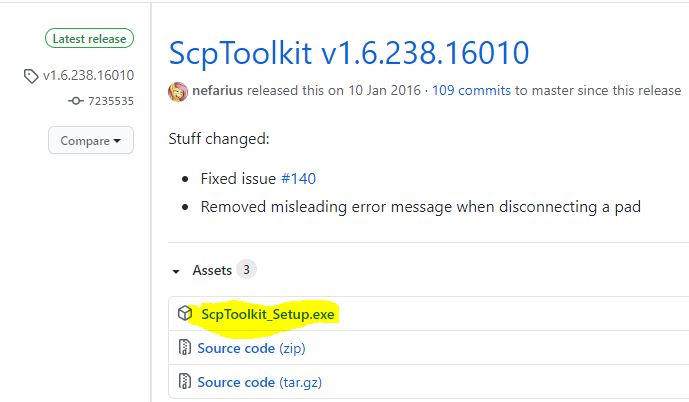Screen dimensions: 689x402
Task: Open the ScpToolkit v1.6.238.16010 release title
Action: (349, 53)
